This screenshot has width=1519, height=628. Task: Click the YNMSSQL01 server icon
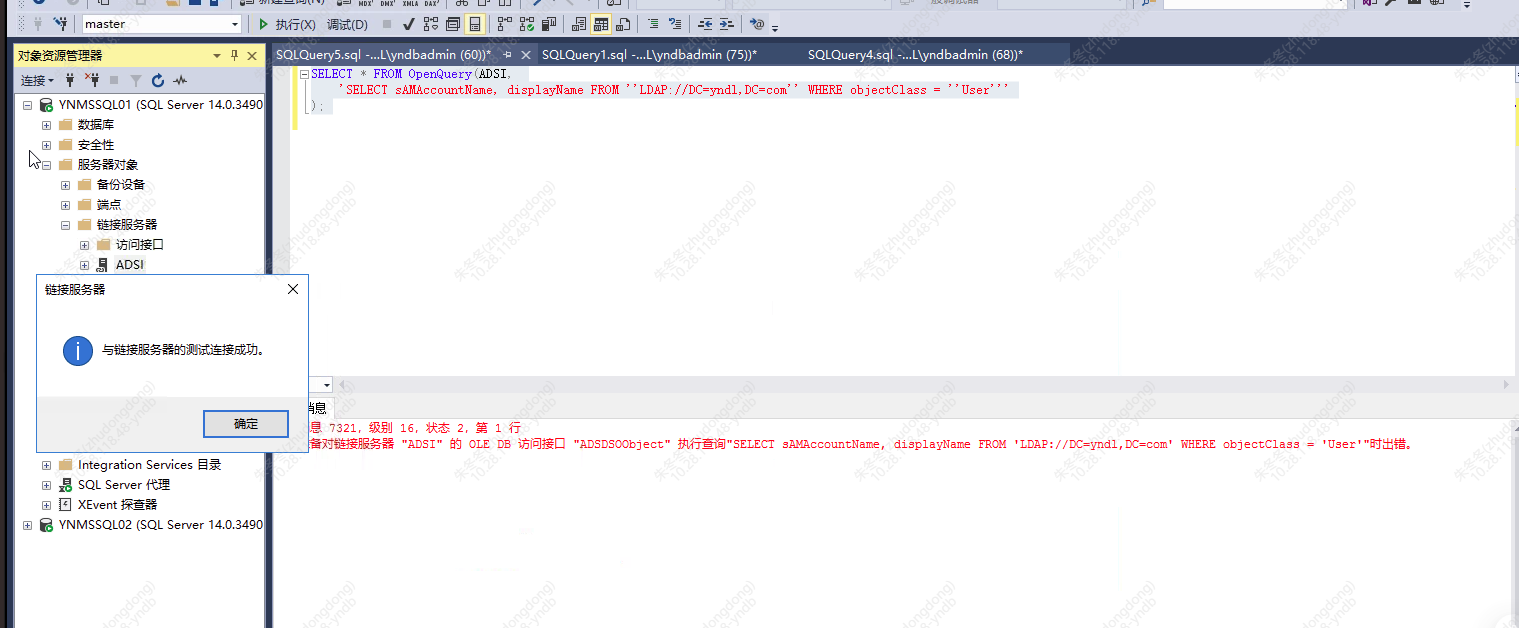pyautogui.click(x=46, y=105)
